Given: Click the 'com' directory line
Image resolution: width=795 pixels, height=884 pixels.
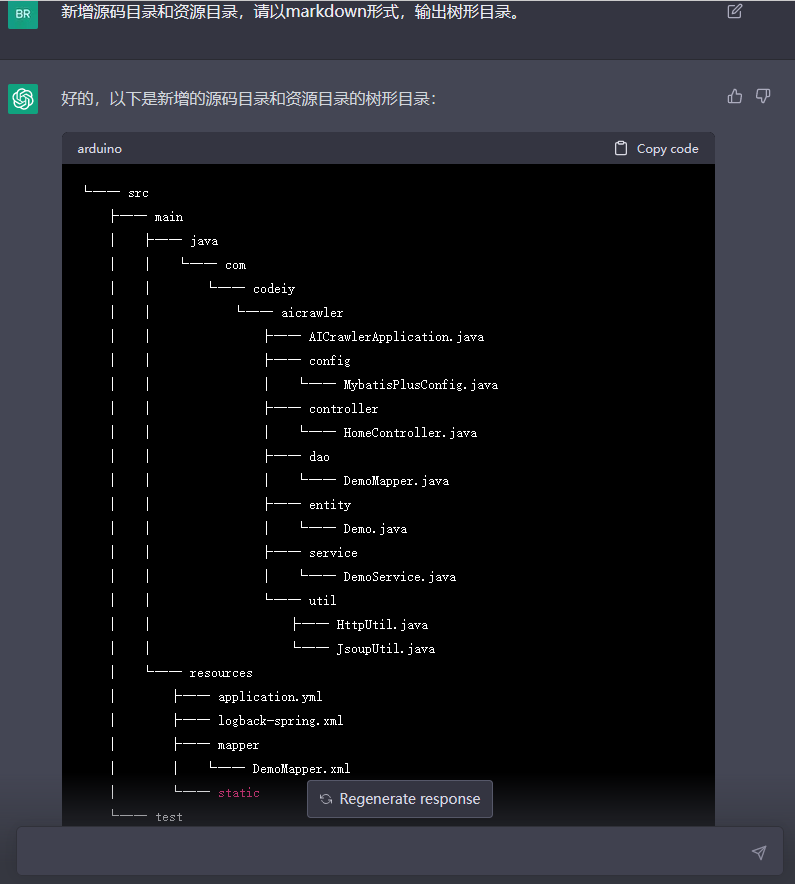Looking at the screenshot, I should (236, 265).
